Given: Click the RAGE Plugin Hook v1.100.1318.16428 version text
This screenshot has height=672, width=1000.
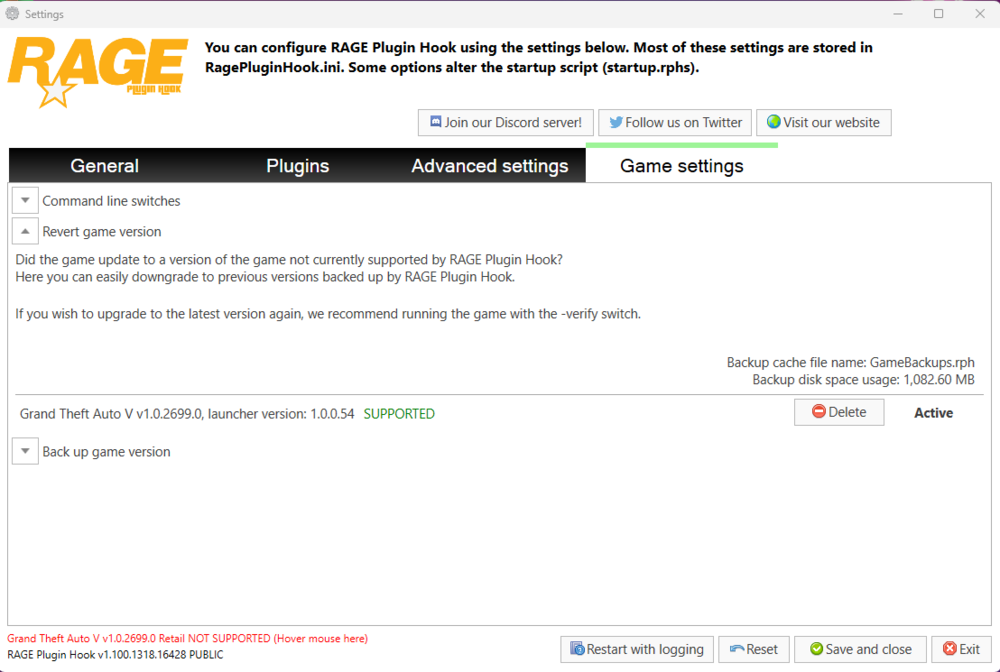Looking at the screenshot, I should click(115, 655).
